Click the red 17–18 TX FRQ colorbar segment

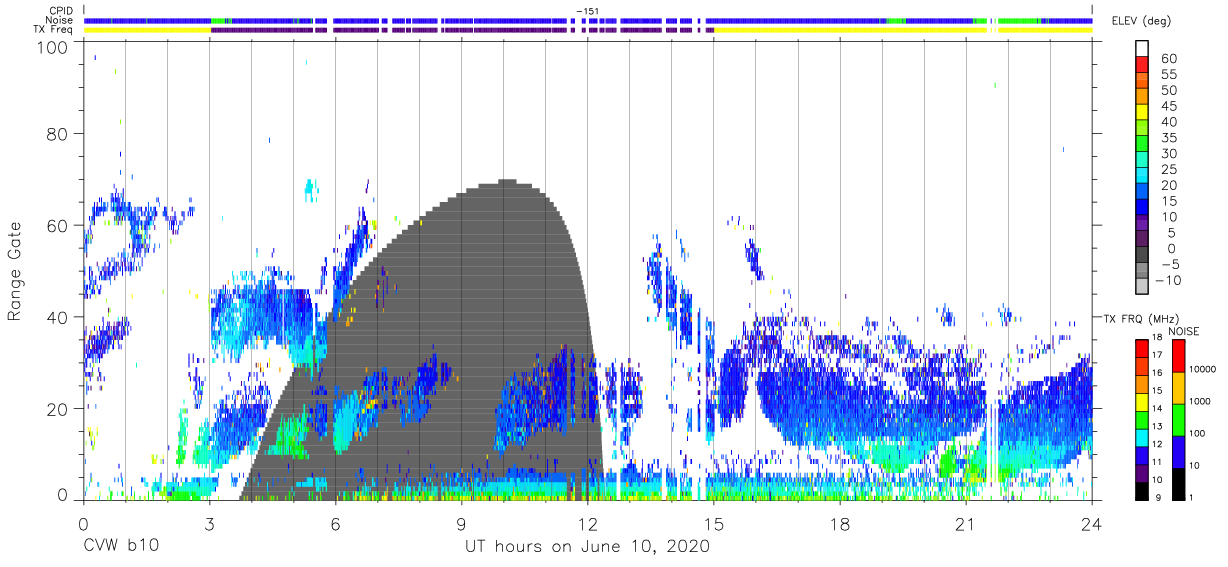point(1142,347)
